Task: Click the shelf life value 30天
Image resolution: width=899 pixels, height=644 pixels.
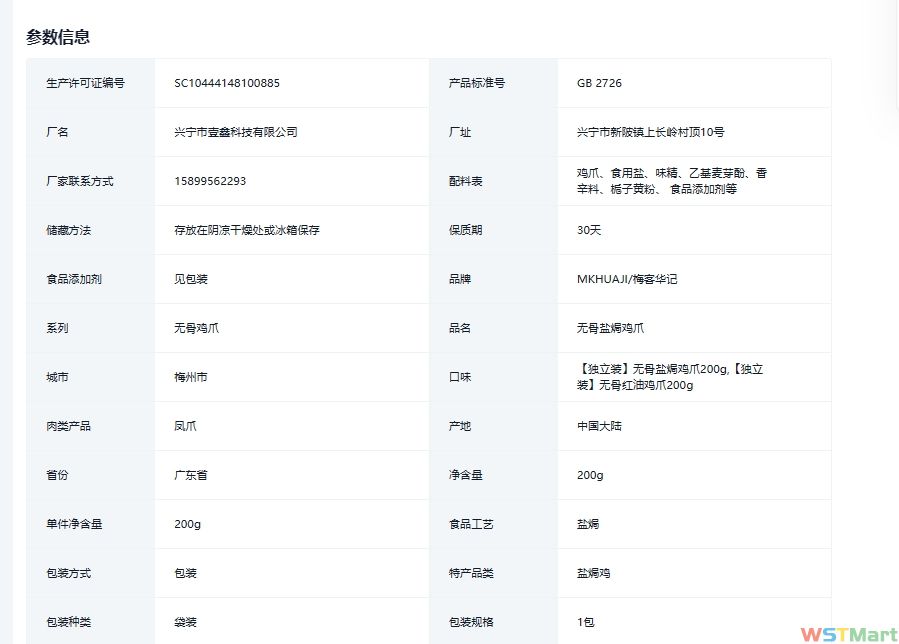Action: coord(589,230)
